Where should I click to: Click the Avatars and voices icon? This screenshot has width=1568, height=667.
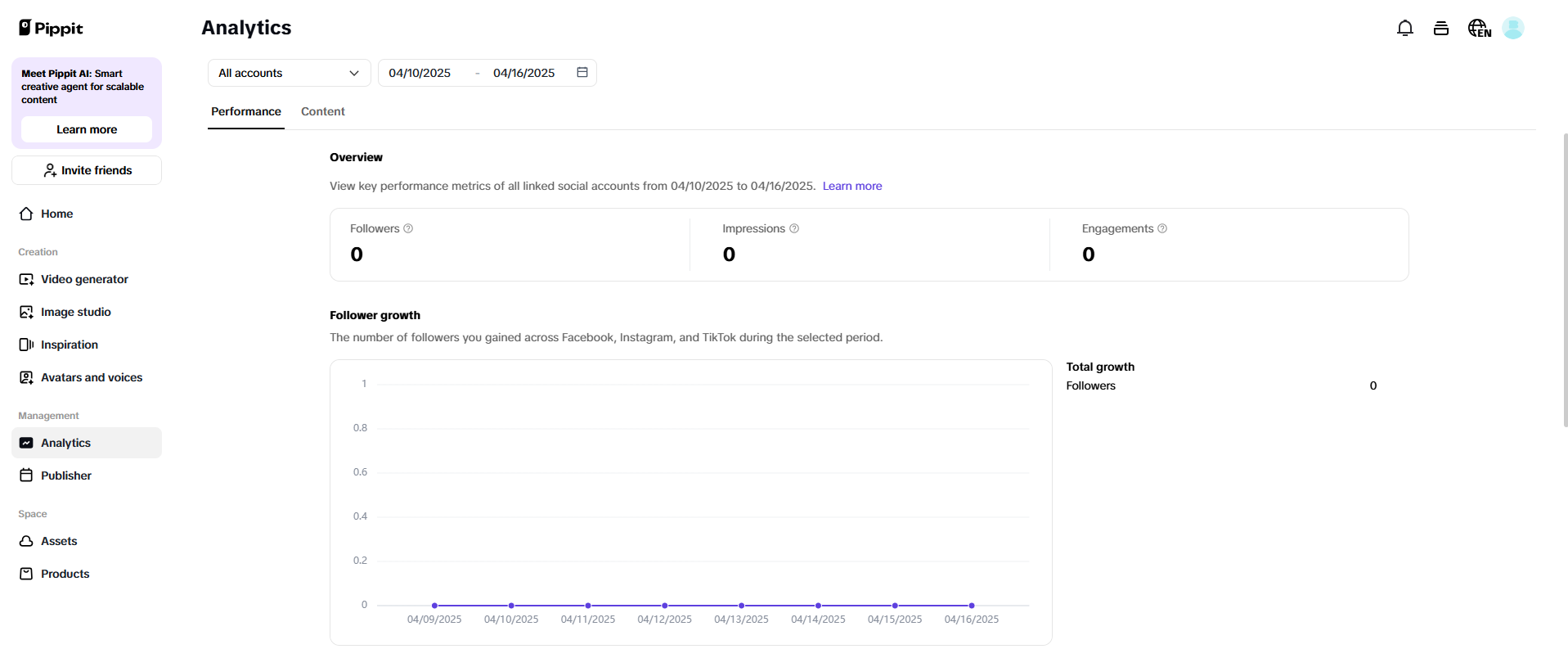coord(26,377)
